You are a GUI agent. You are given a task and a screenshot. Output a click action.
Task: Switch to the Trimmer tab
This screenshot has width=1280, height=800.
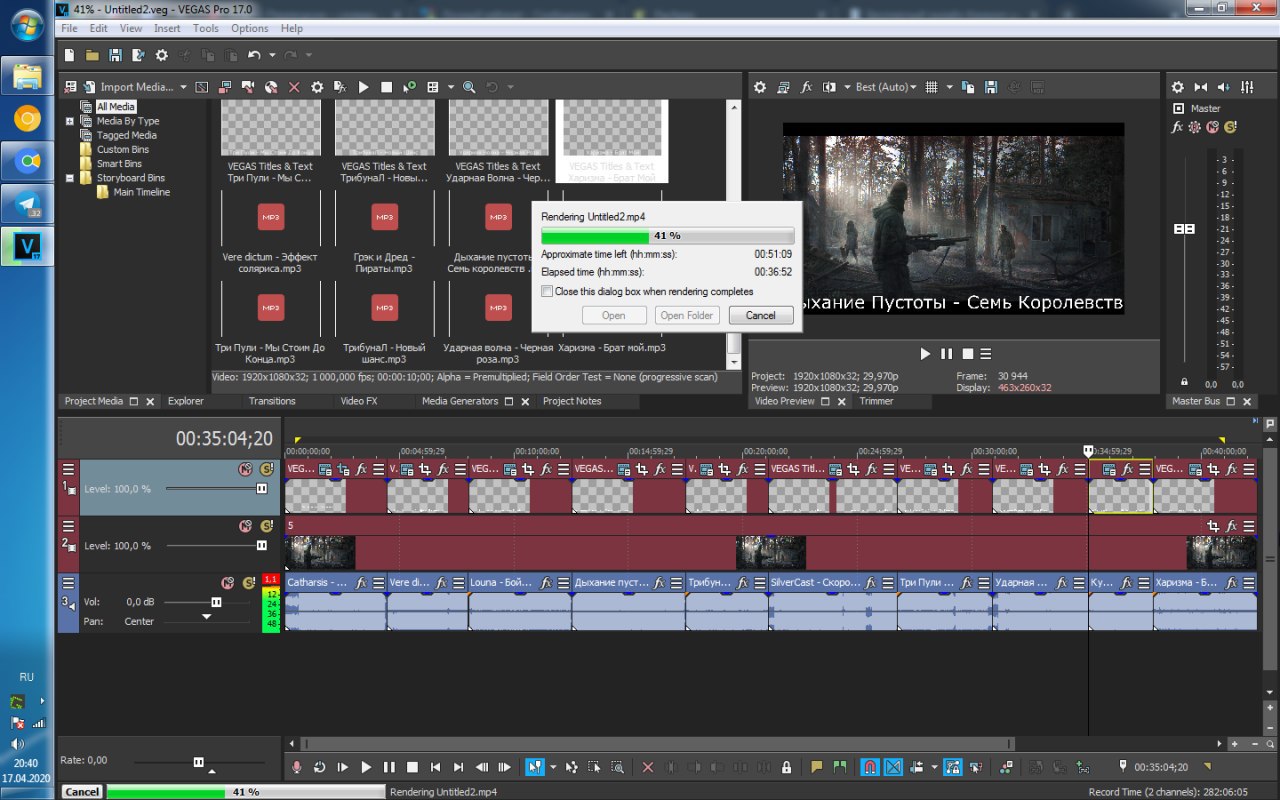(x=877, y=401)
